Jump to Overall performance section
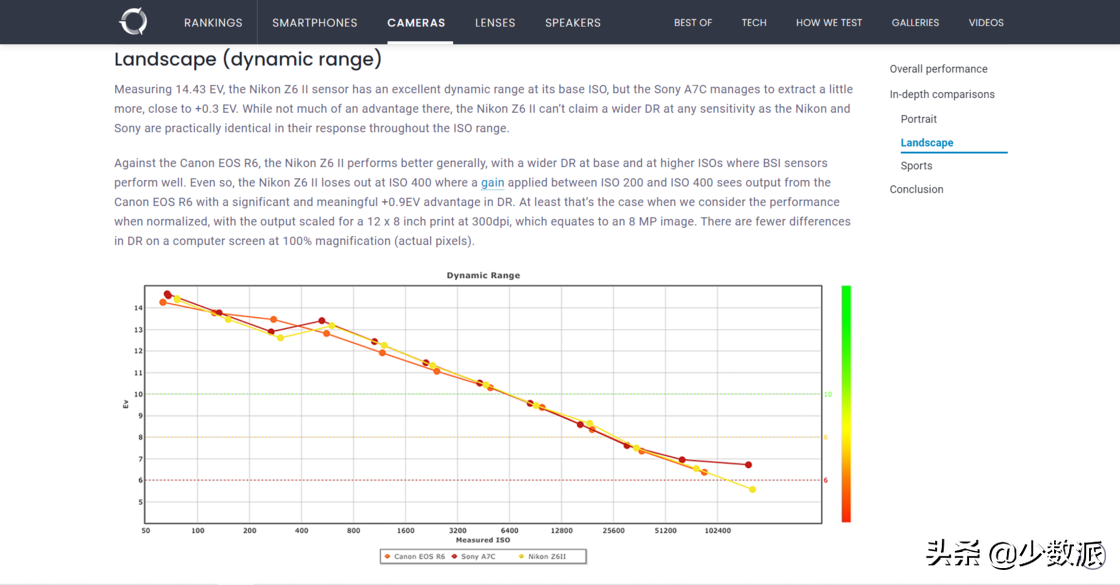 coord(939,69)
